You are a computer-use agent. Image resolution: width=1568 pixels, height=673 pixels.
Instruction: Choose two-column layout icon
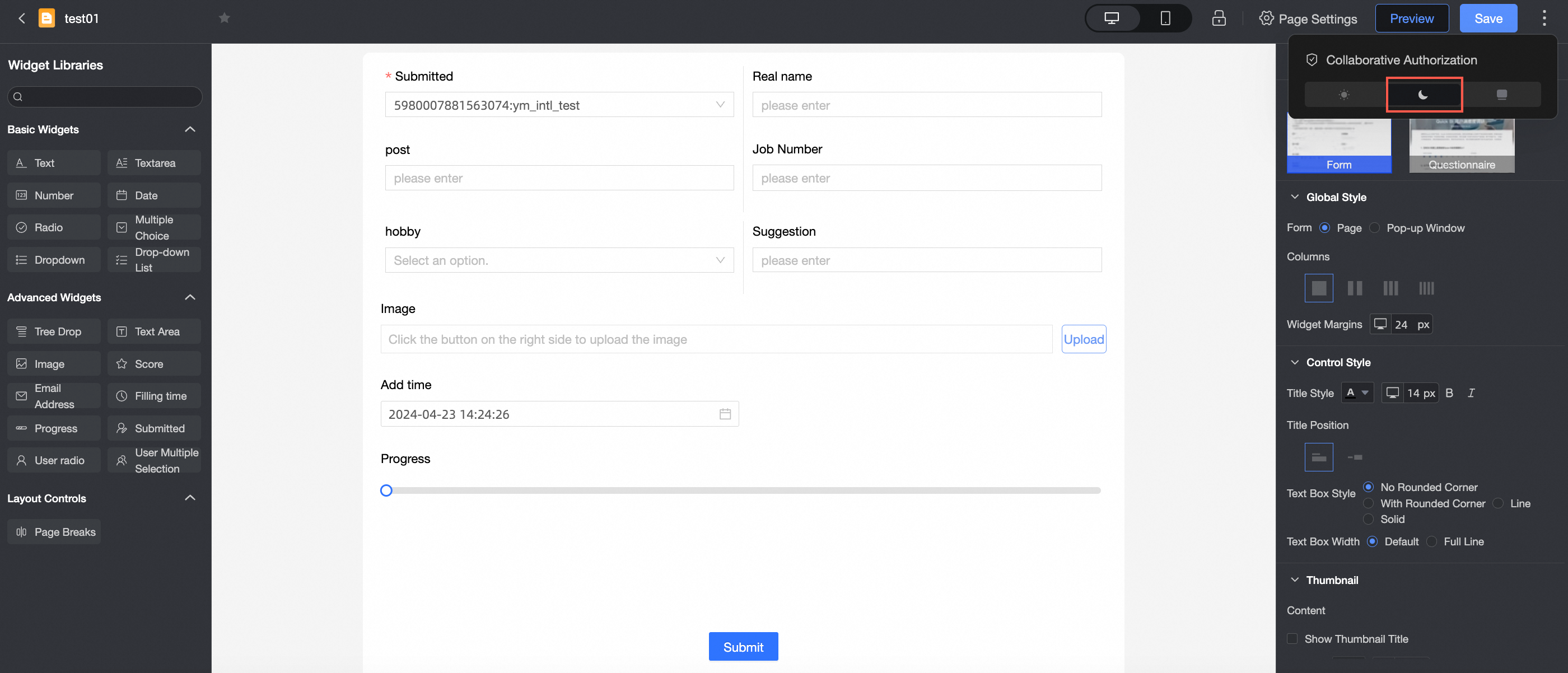pyautogui.click(x=1354, y=288)
